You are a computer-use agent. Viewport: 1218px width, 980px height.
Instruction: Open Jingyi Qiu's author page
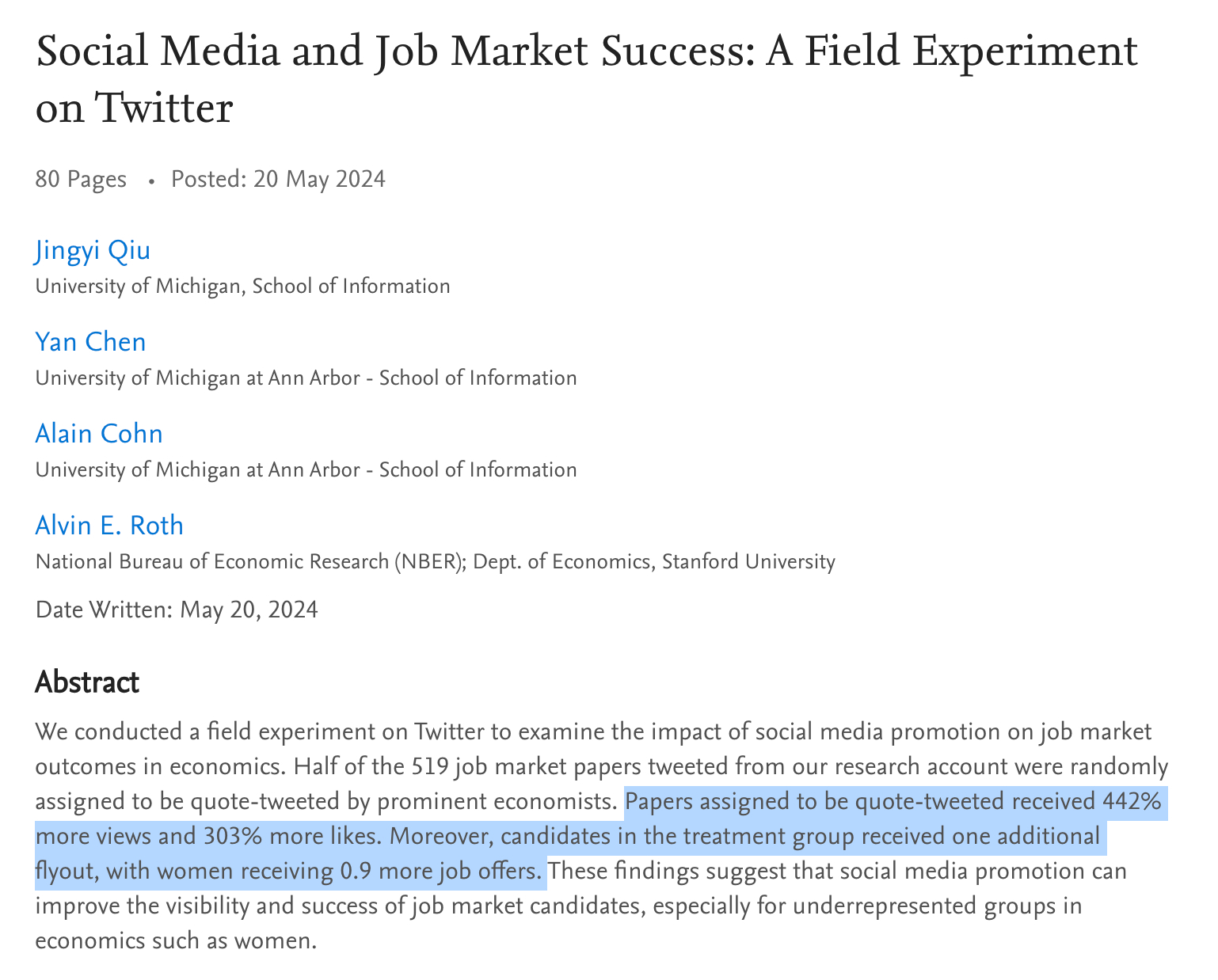pyautogui.click(x=93, y=251)
